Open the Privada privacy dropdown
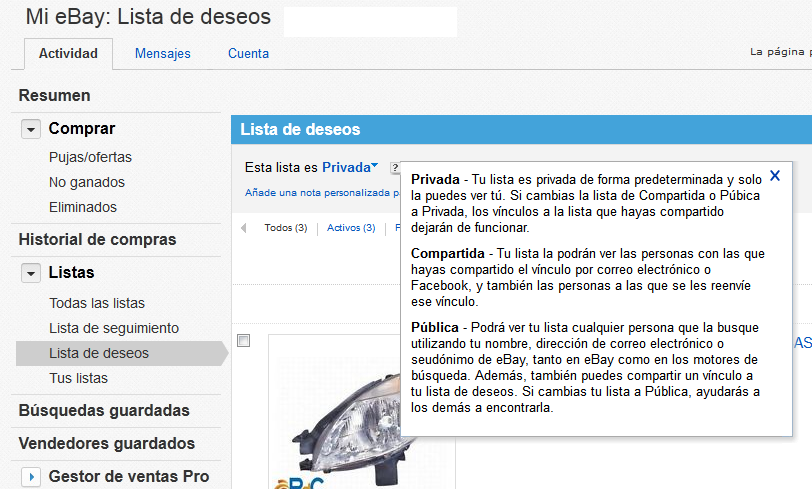This screenshot has height=489, width=812. click(x=350, y=167)
